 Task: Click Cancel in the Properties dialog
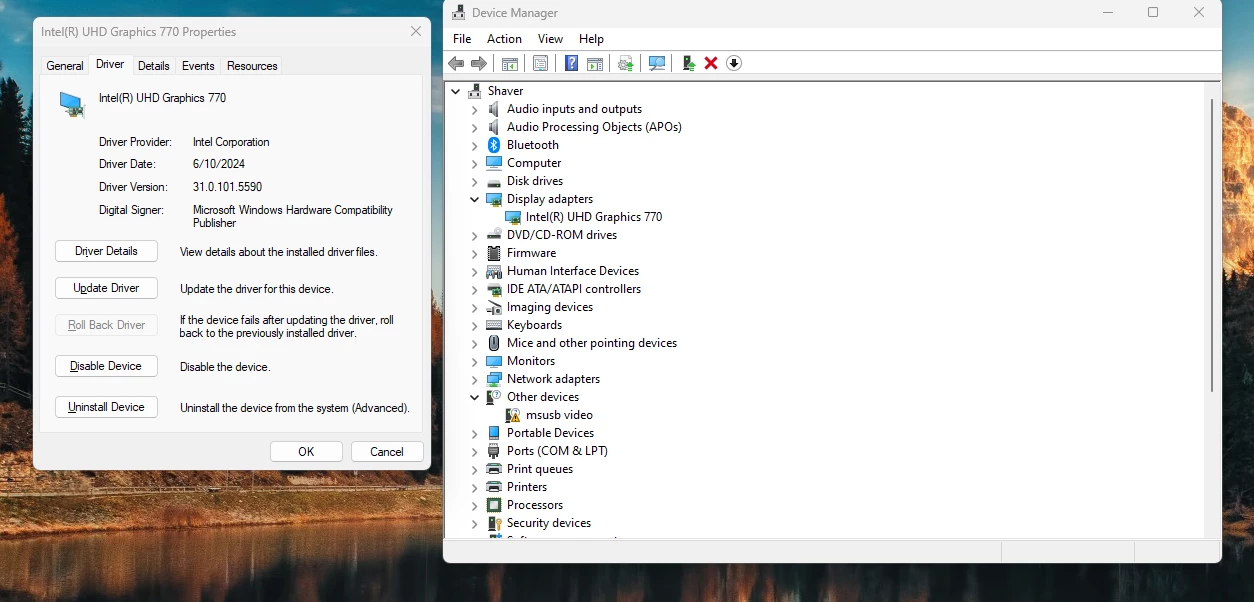tap(387, 452)
